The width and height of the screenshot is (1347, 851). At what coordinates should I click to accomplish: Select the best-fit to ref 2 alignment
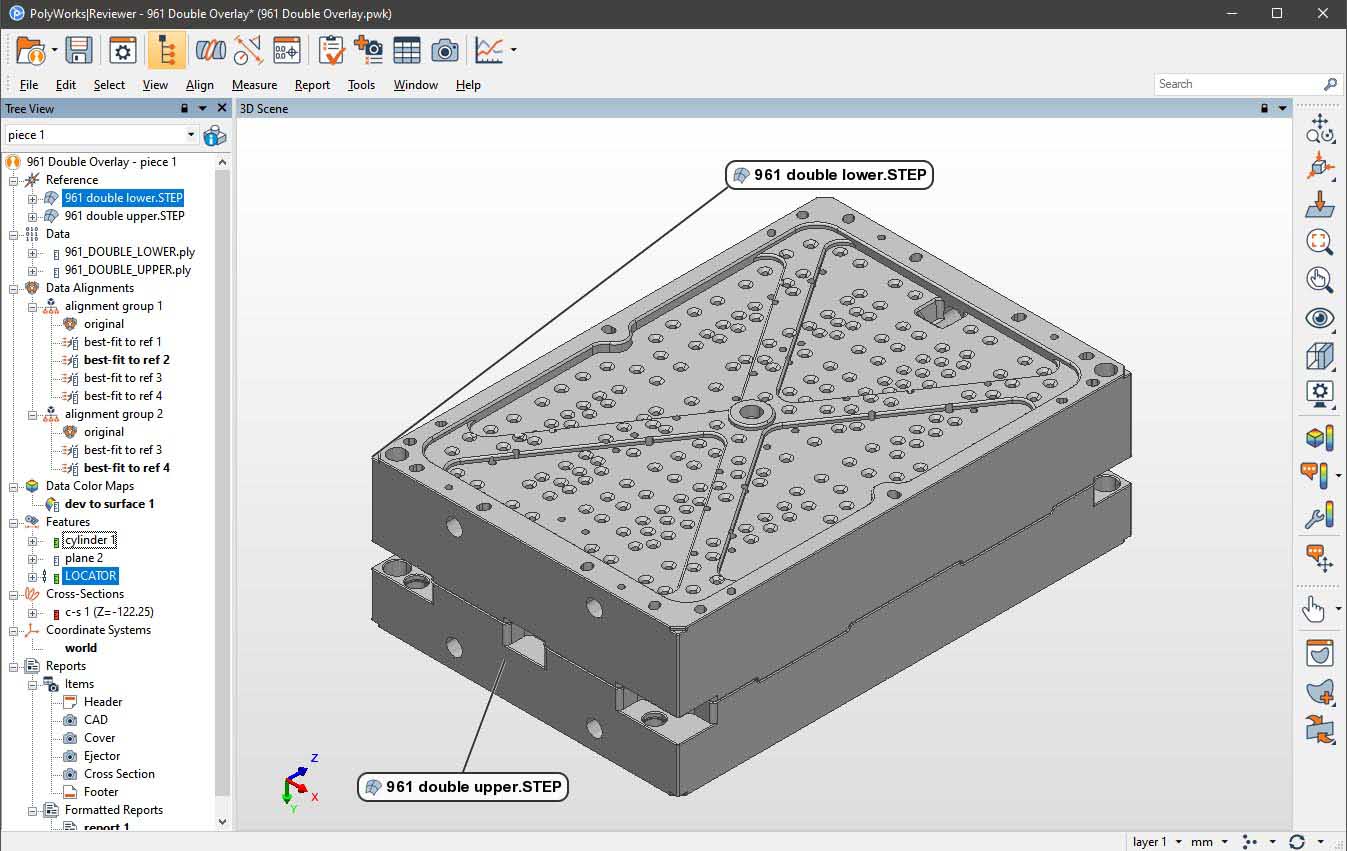coord(127,360)
